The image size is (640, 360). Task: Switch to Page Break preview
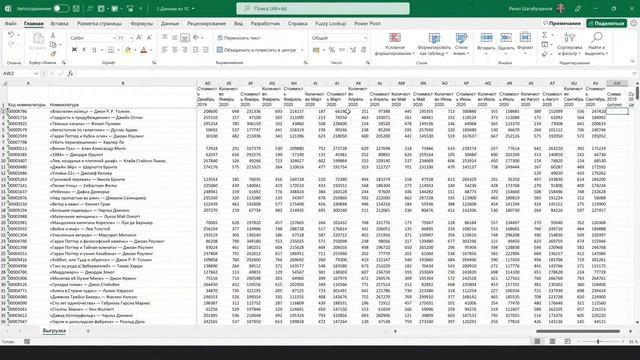point(567,341)
